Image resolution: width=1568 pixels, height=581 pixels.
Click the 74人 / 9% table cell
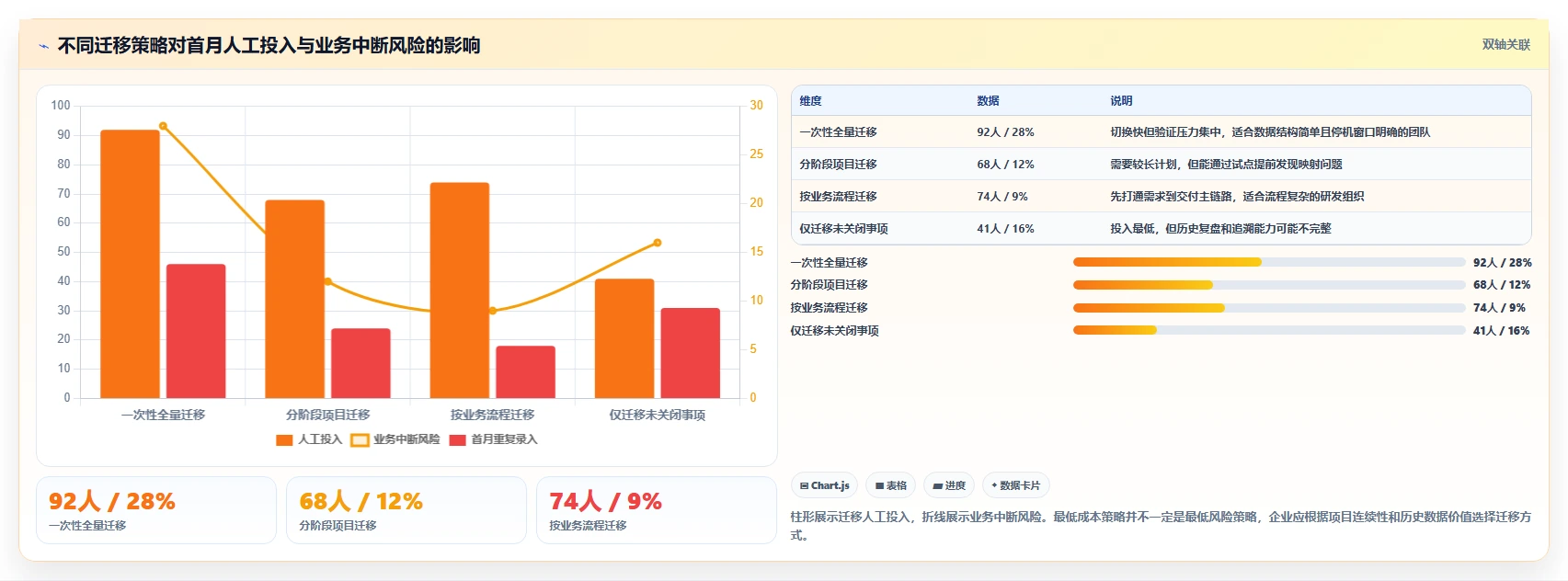tap(1002, 197)
